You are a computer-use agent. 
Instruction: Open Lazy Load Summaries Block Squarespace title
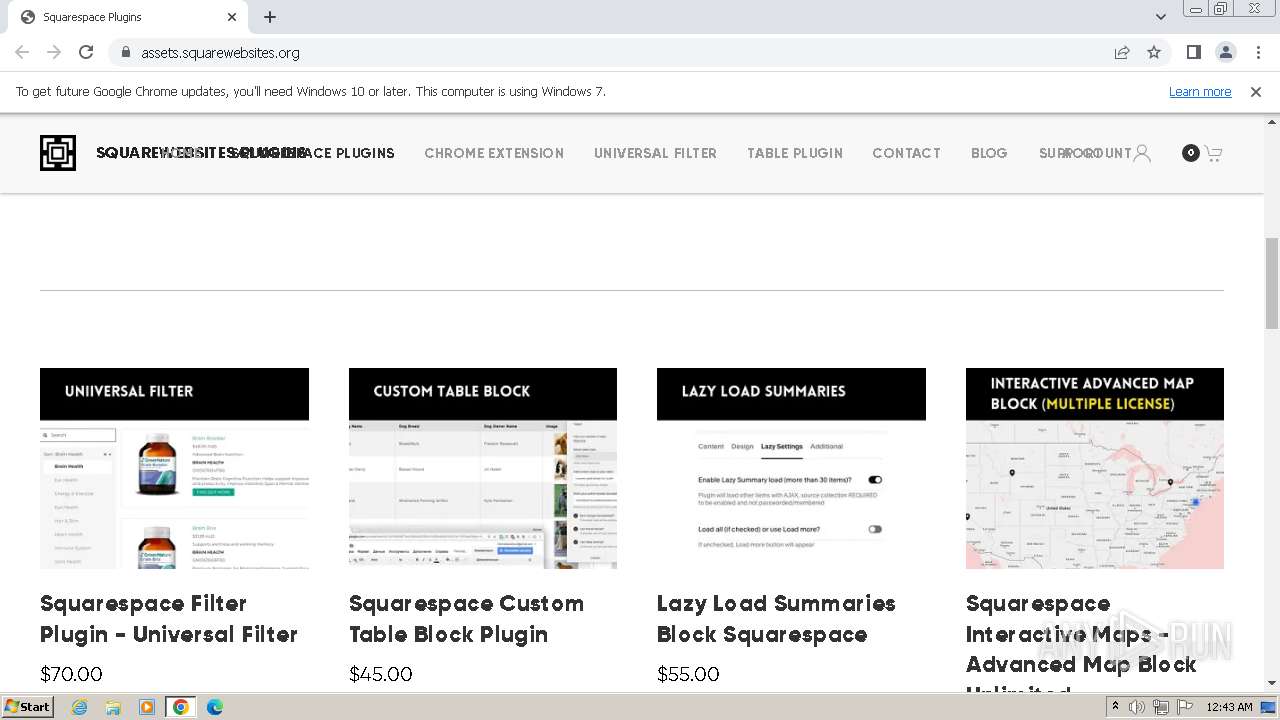pyautogui.click(x=776, y=619)
